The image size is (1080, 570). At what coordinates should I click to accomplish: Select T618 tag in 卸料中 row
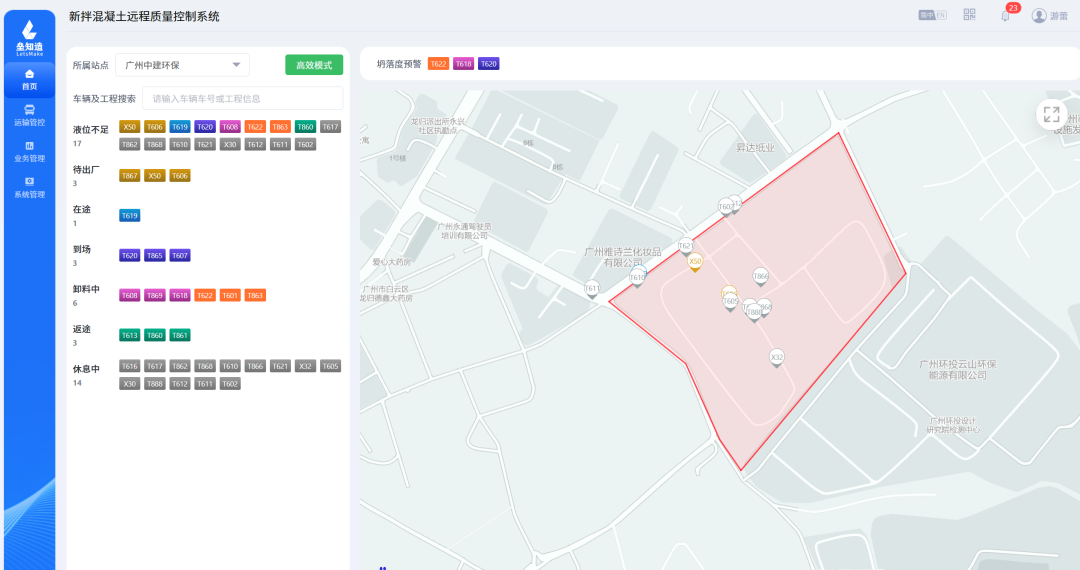(180, 295)
